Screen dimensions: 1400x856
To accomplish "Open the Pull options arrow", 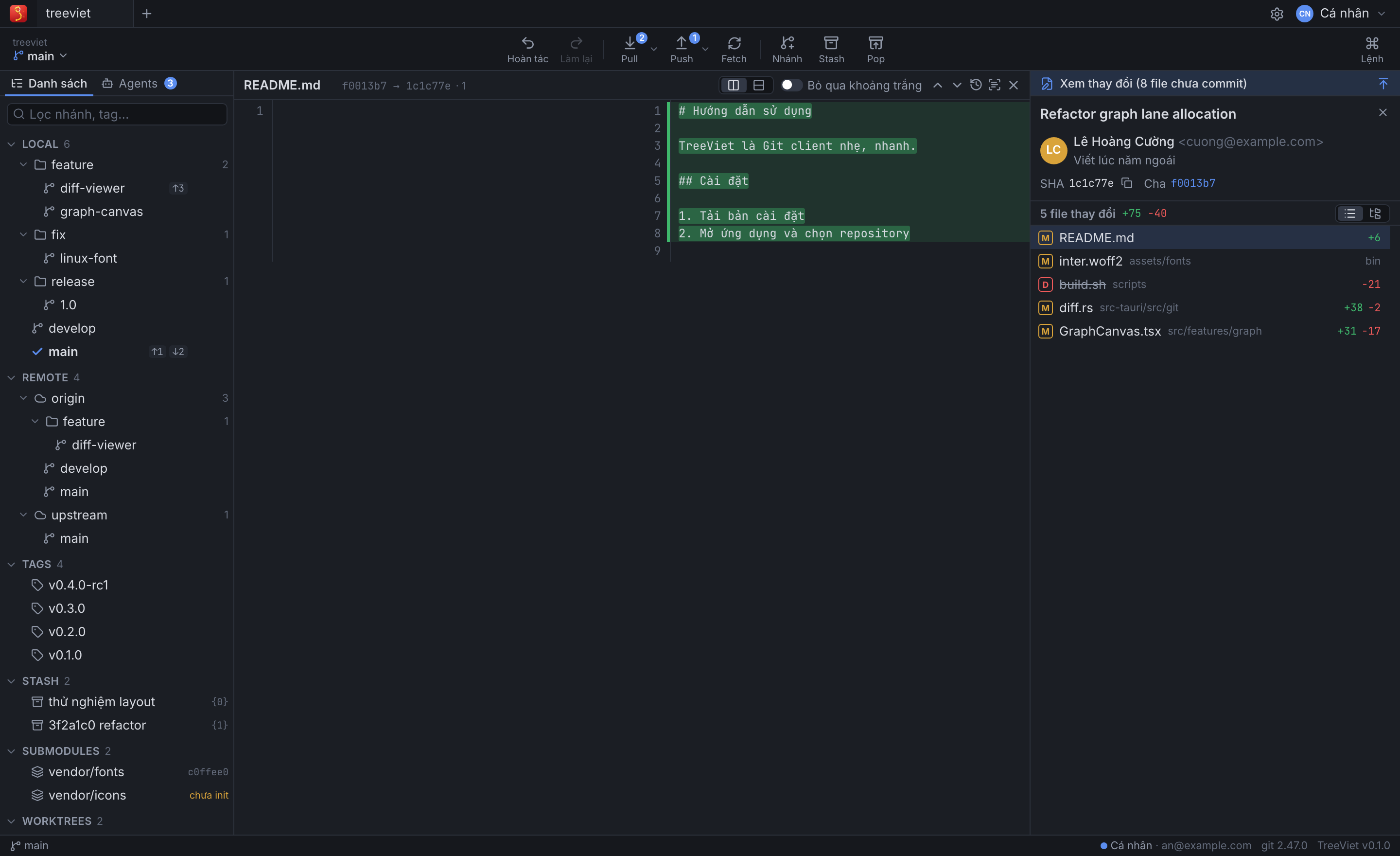I will point(653,50).
